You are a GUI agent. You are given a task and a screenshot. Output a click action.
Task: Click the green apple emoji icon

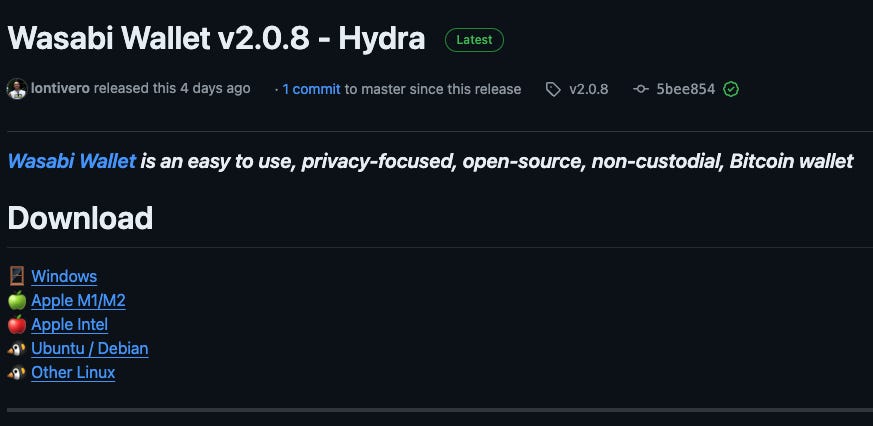(x=17, y=301)
